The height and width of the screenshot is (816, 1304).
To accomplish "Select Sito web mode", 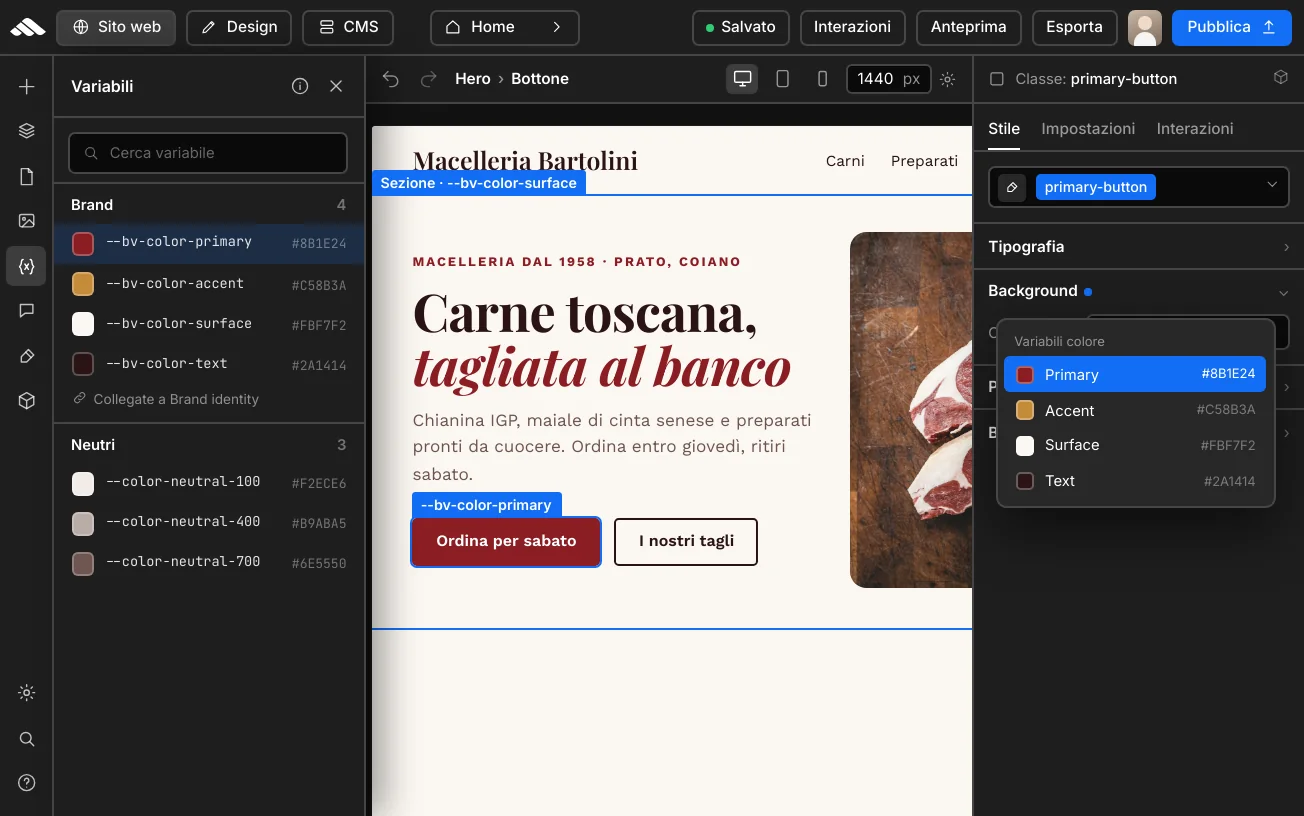I will click(116, 27).
